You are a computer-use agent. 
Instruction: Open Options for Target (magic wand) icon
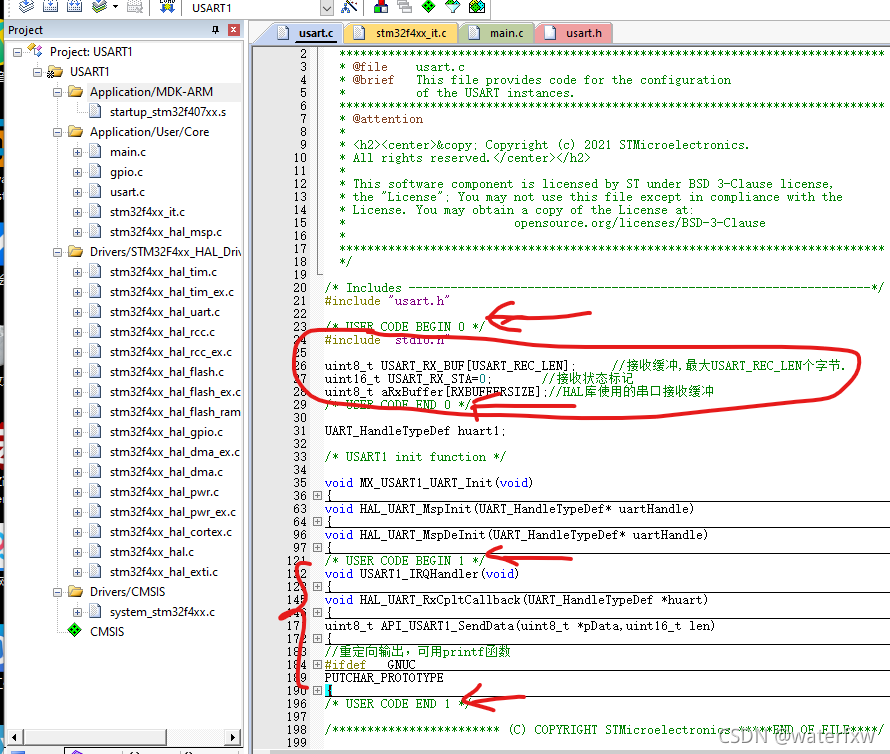tap(349, 7)
